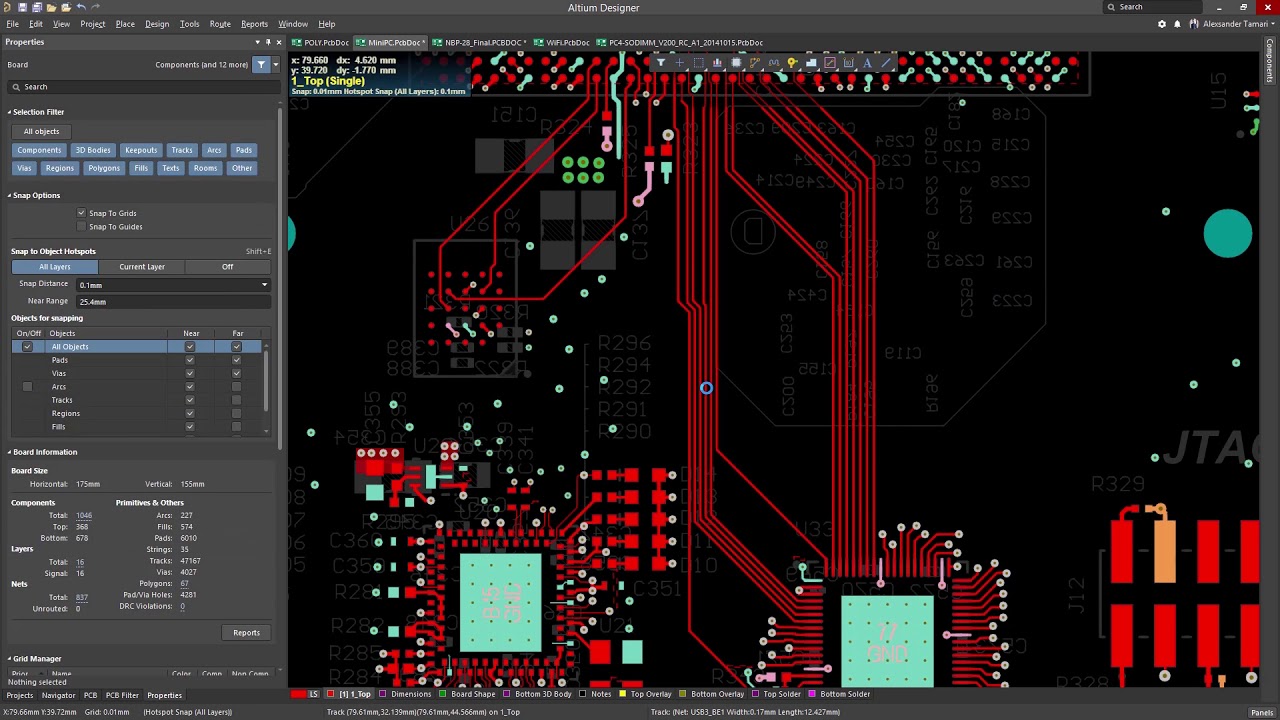Image resolution: width=1280 pixels, height=720 pixels.
Task: Click the notifications bell icon
Action: pyautogui.click(x=1177, y=24)
